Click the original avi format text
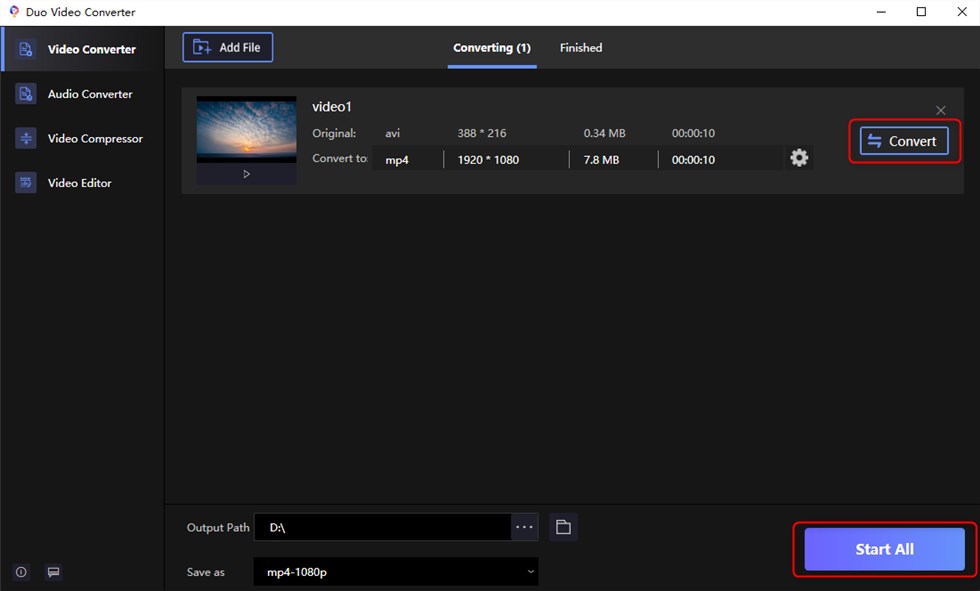Viewport: 980px width, 591px height. (x=392, y=133)
